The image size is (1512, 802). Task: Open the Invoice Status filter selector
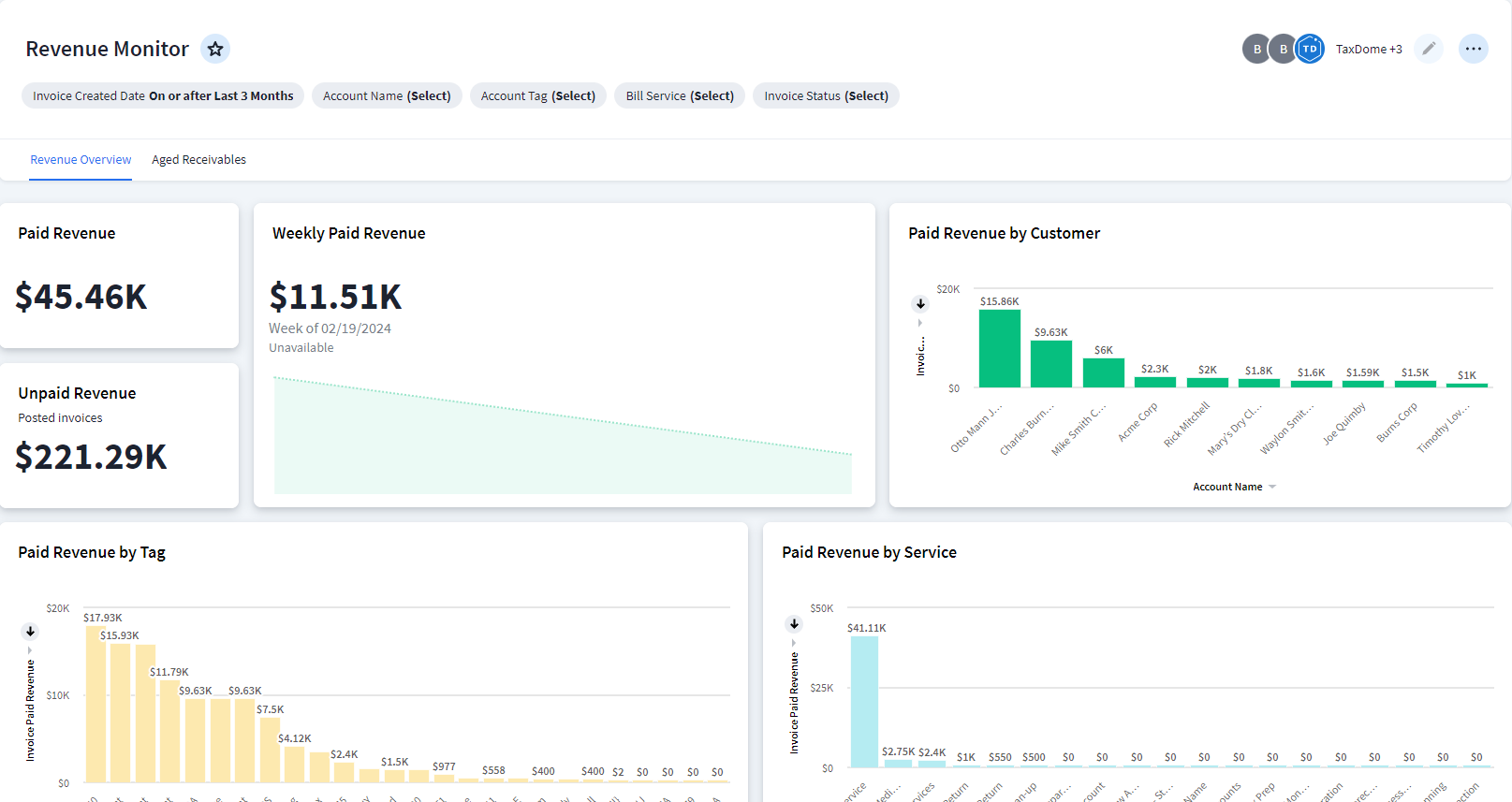[x=826, y=95]
